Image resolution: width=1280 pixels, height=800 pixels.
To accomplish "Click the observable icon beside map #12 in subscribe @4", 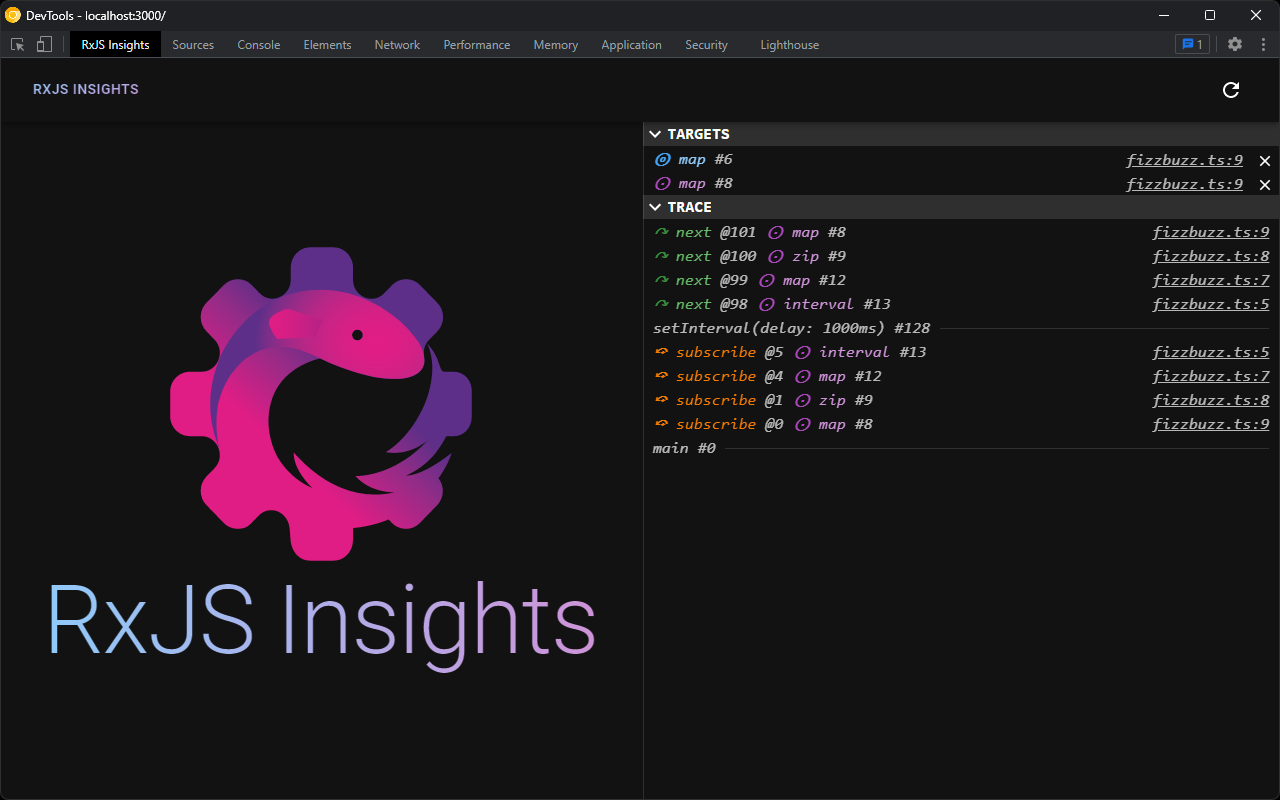I will tap(803, 377).
